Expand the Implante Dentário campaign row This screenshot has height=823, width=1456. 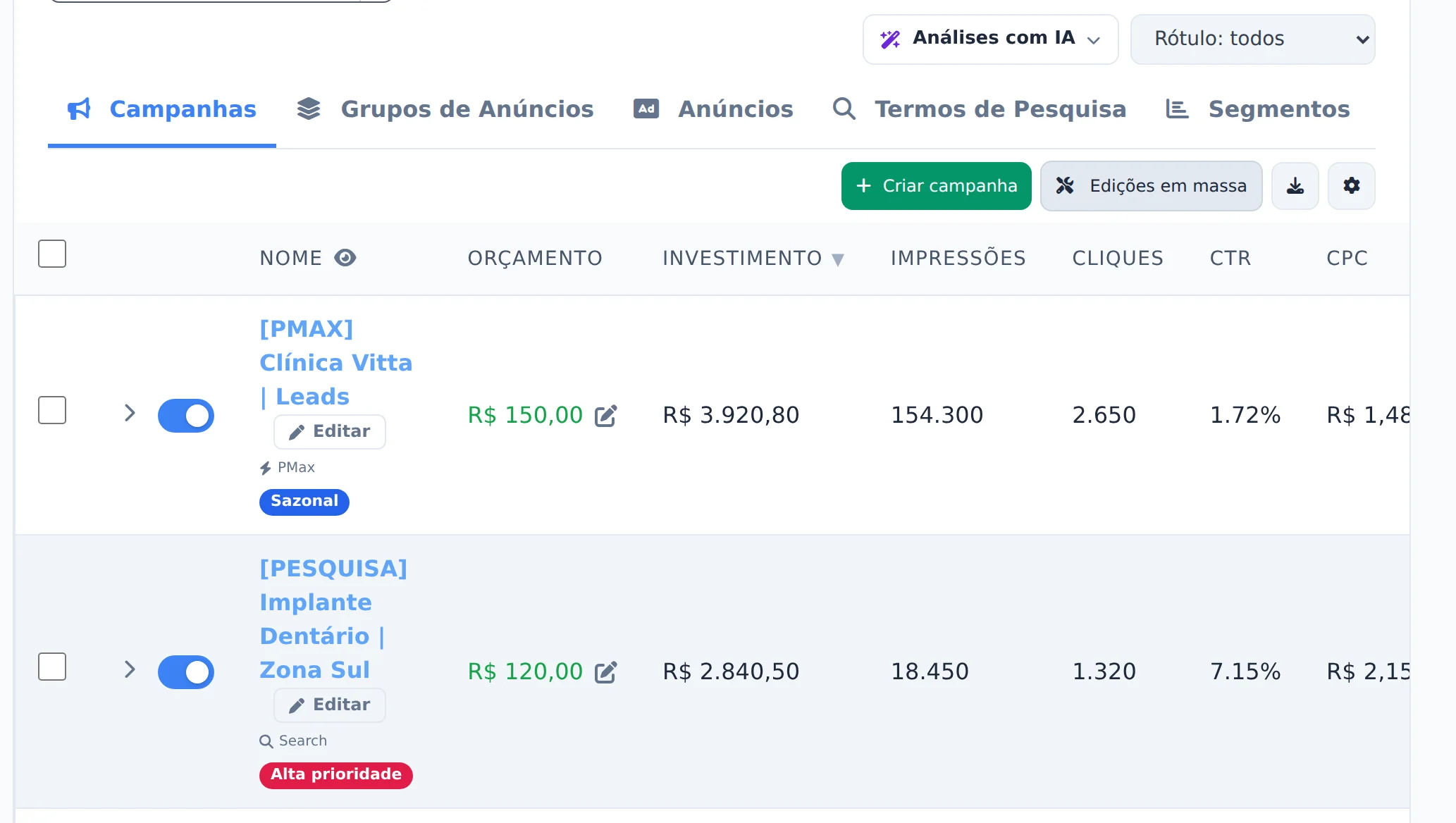pos(130,669)
